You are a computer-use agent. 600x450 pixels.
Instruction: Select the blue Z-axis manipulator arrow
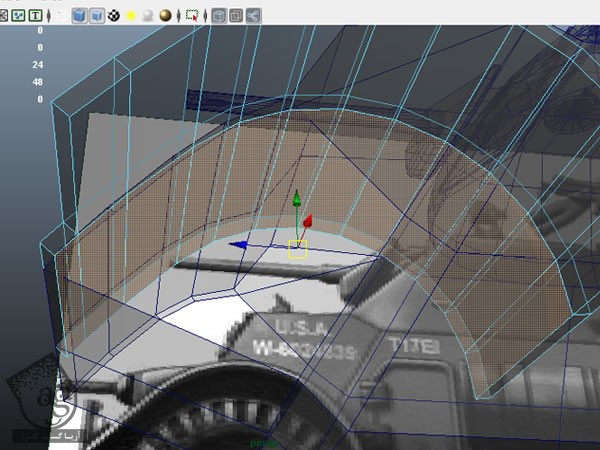tap(238, 244)
